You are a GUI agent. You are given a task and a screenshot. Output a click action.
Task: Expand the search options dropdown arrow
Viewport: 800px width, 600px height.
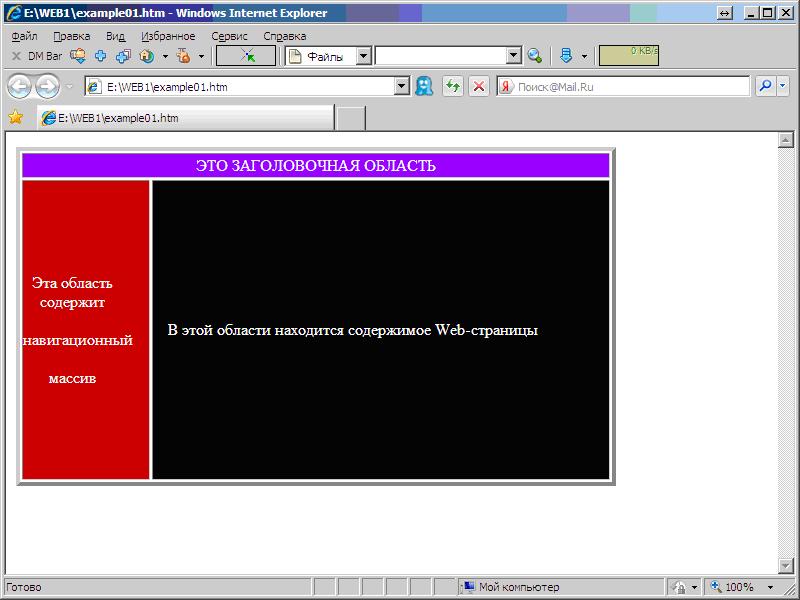pyautogui.click(x=783, y=86)
